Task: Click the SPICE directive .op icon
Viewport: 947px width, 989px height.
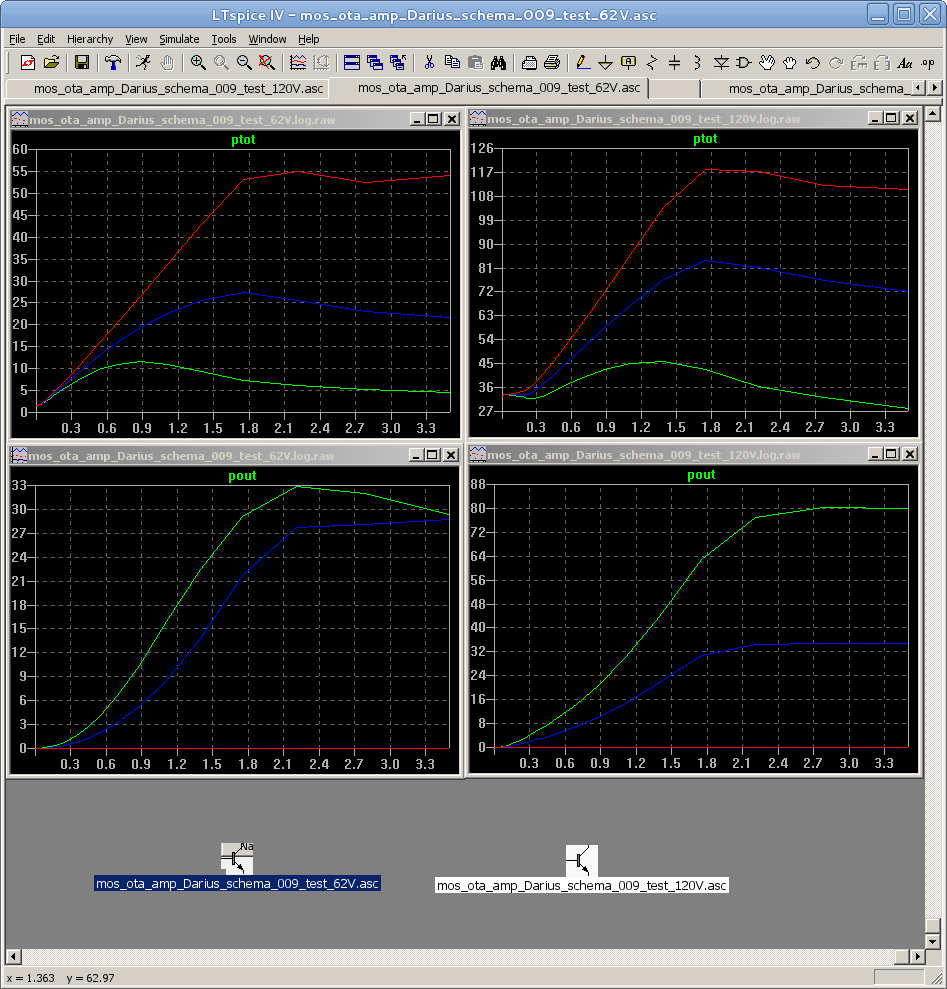Action: [x=927, y=62]
